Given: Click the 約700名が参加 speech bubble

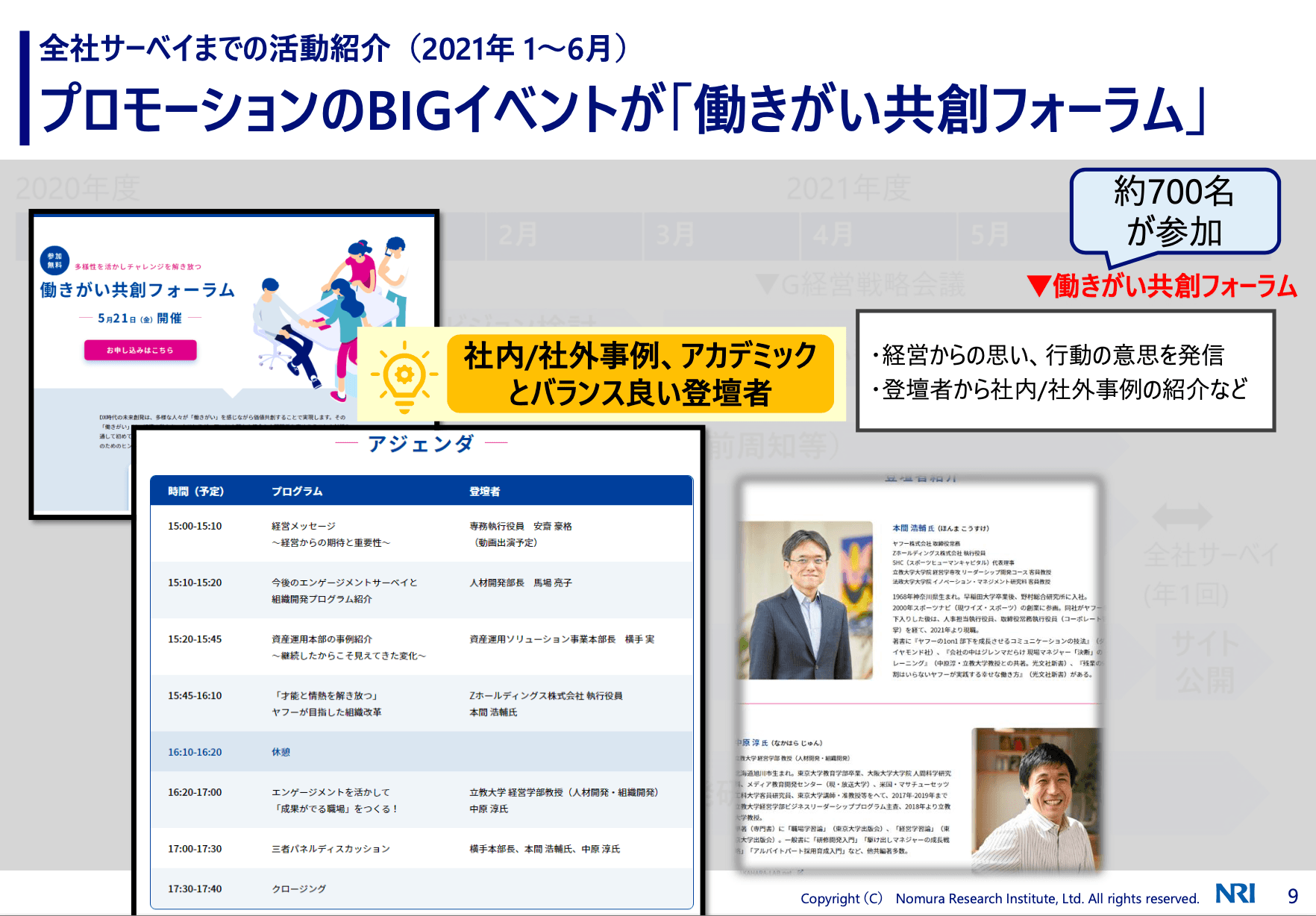Looking at the screenshot, I should pos(1174,212).
